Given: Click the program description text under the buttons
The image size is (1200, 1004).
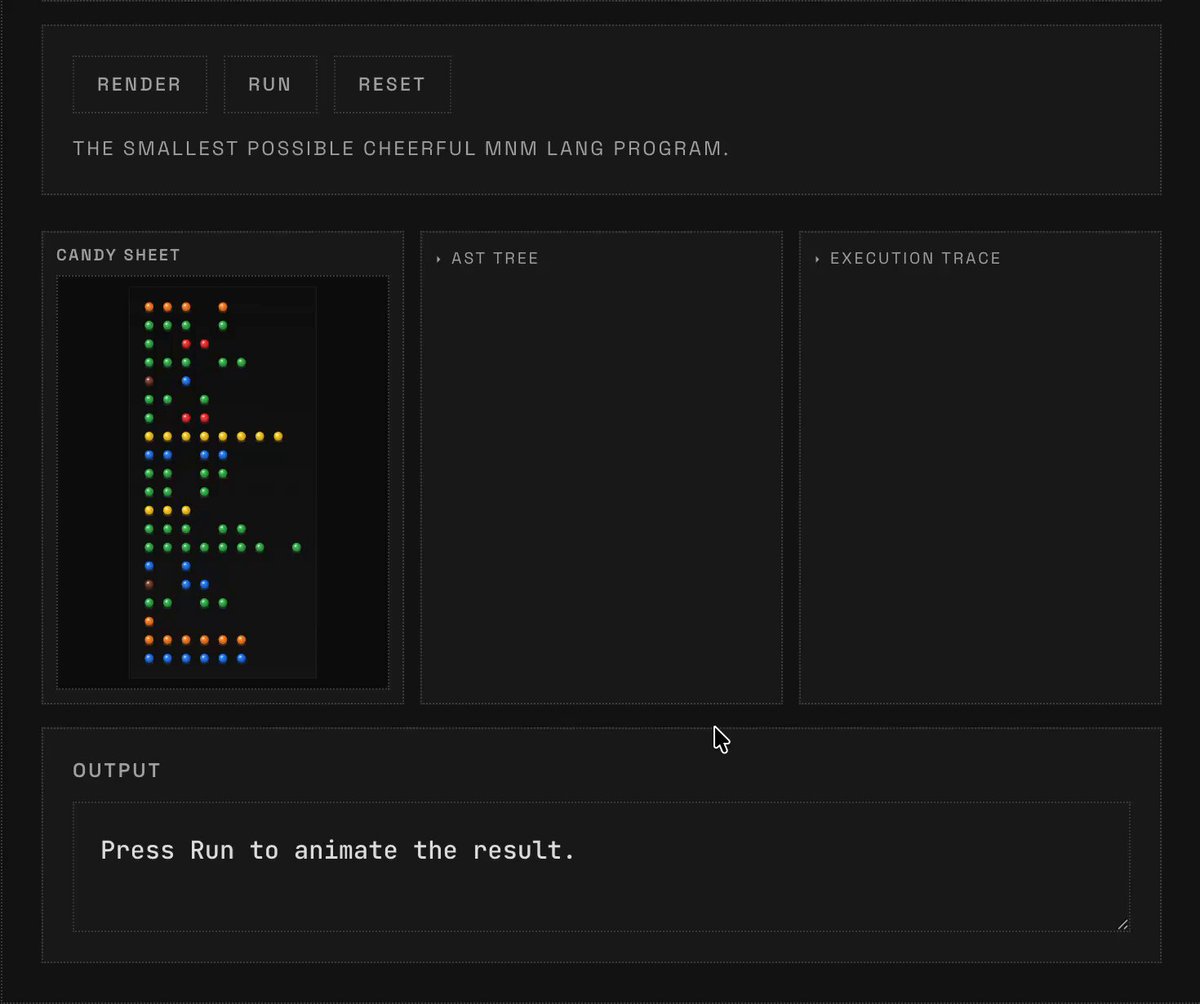Looking at the screenshot, I should (x=401, y=149).
